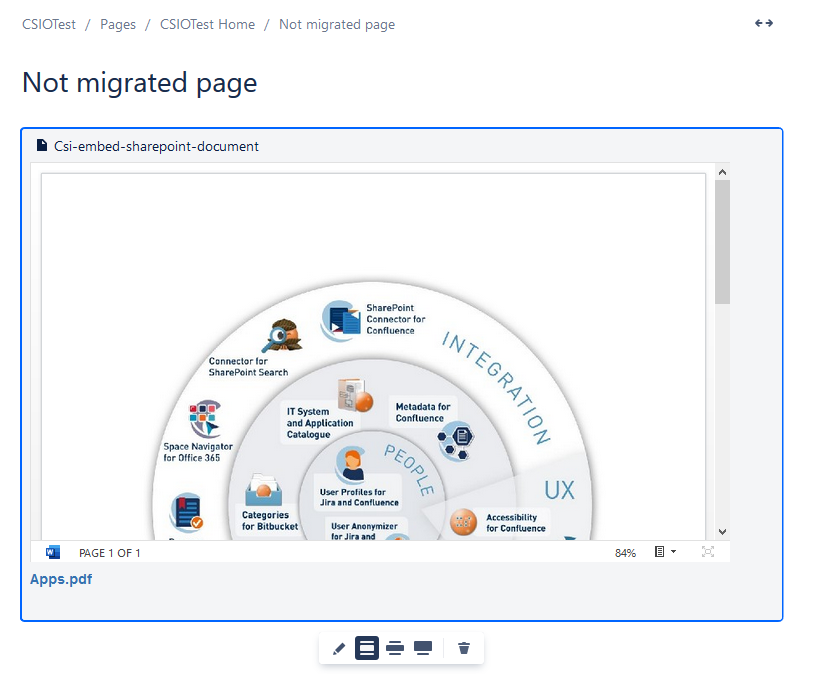Click the fit-to-screen icon in viewer
The image size is (821, 674).
[708, 552]
